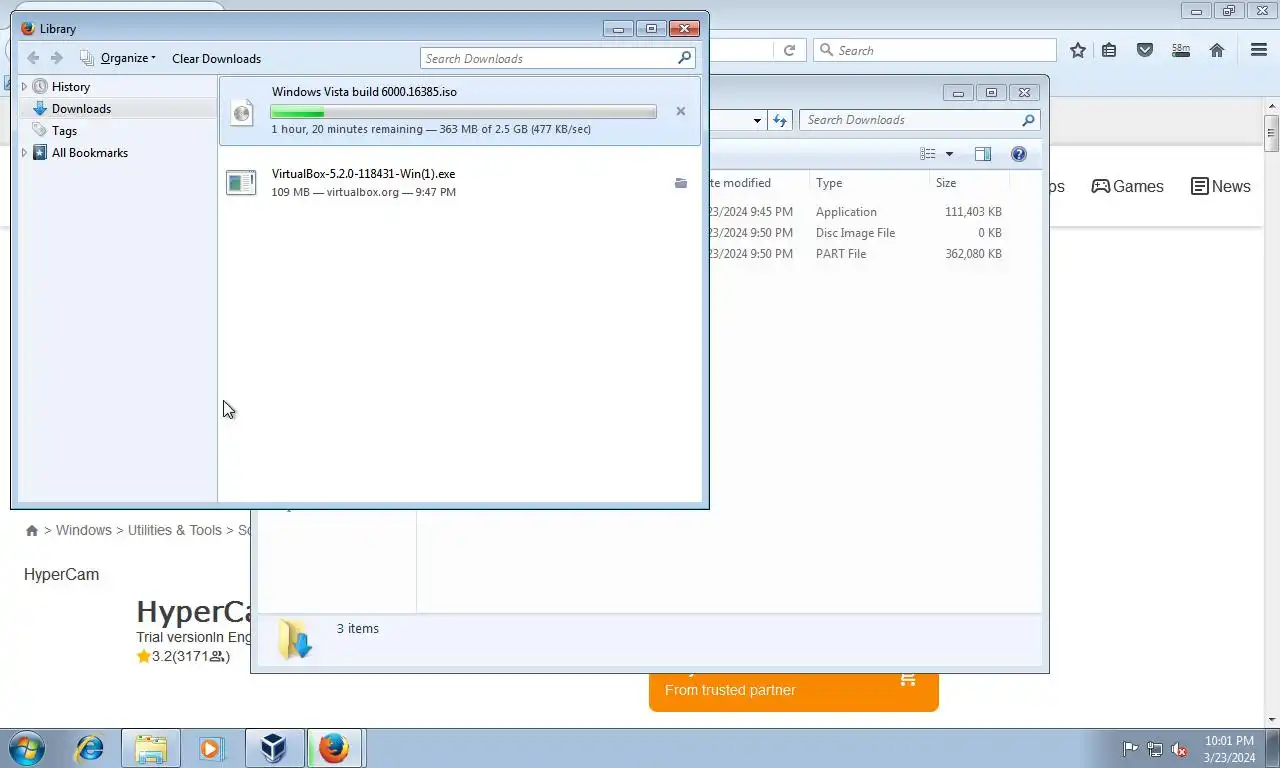Open Windows Explorer taskbar button
This screenshot has height=768, width=1280.
(151, 748)
